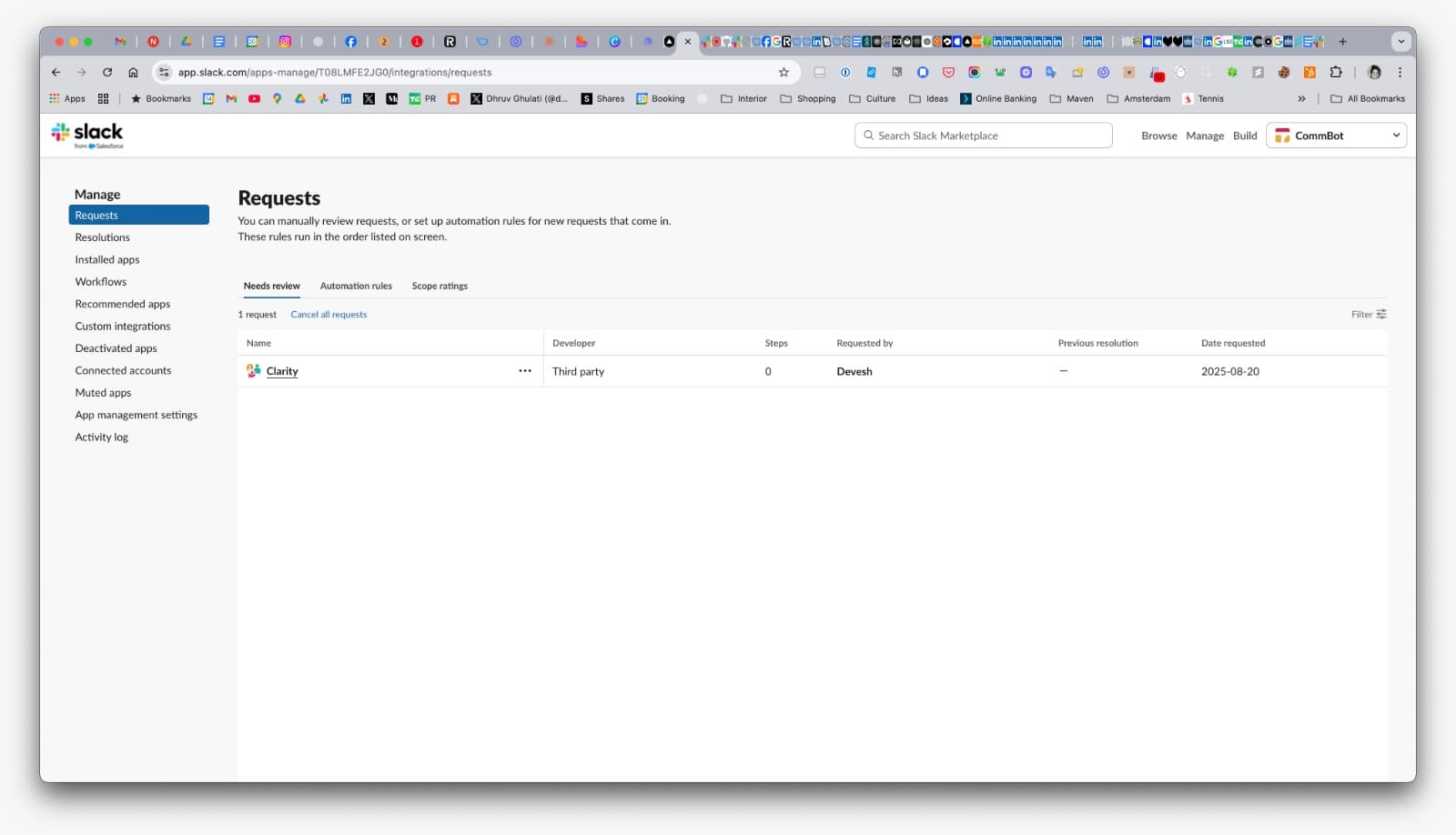Open the Filter options on the requests list
Screen dimensions: 1456x835
tap(1368, 314)
